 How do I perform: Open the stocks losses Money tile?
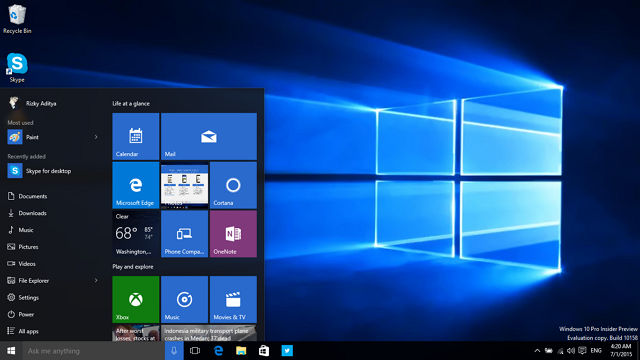136,333
